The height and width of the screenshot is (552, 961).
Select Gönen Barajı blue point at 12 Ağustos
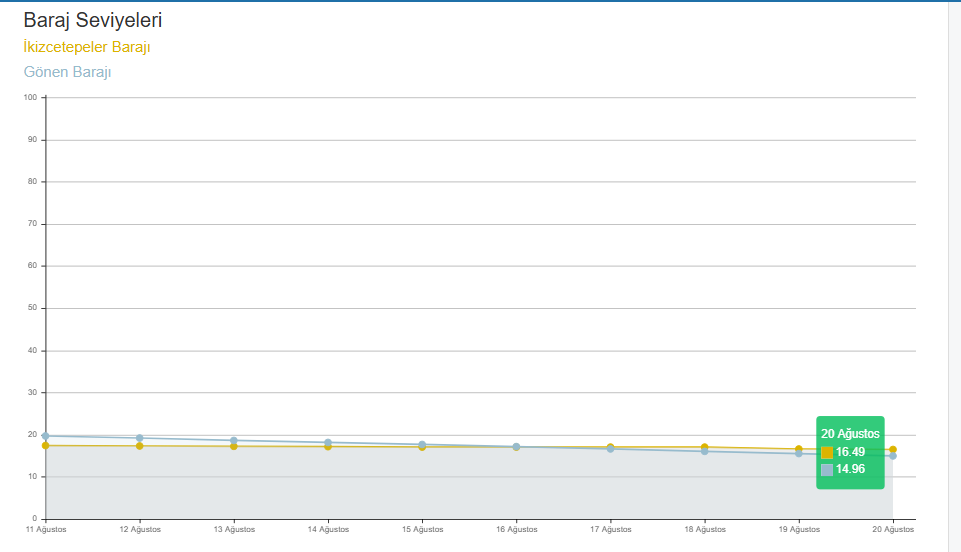coord(140,438)
